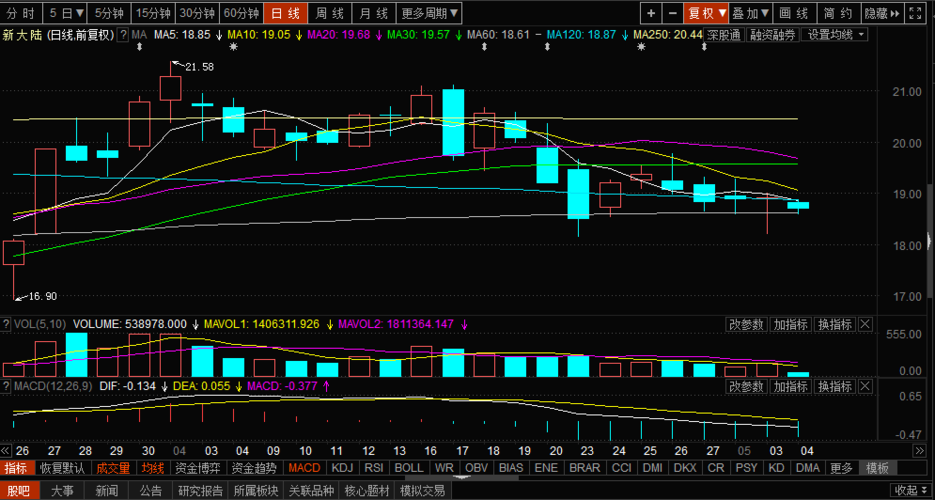The width and height of the screenshot is (935, 500).
Task: Click the help question mark next to 新大陆 title
Action: [x=123, y=35]
